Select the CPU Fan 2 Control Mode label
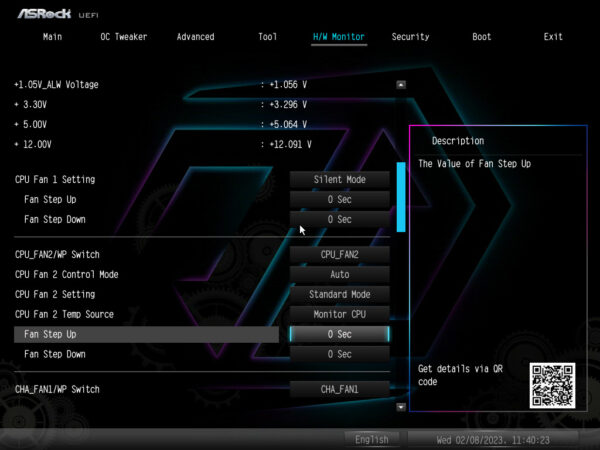 pos(67,274)
